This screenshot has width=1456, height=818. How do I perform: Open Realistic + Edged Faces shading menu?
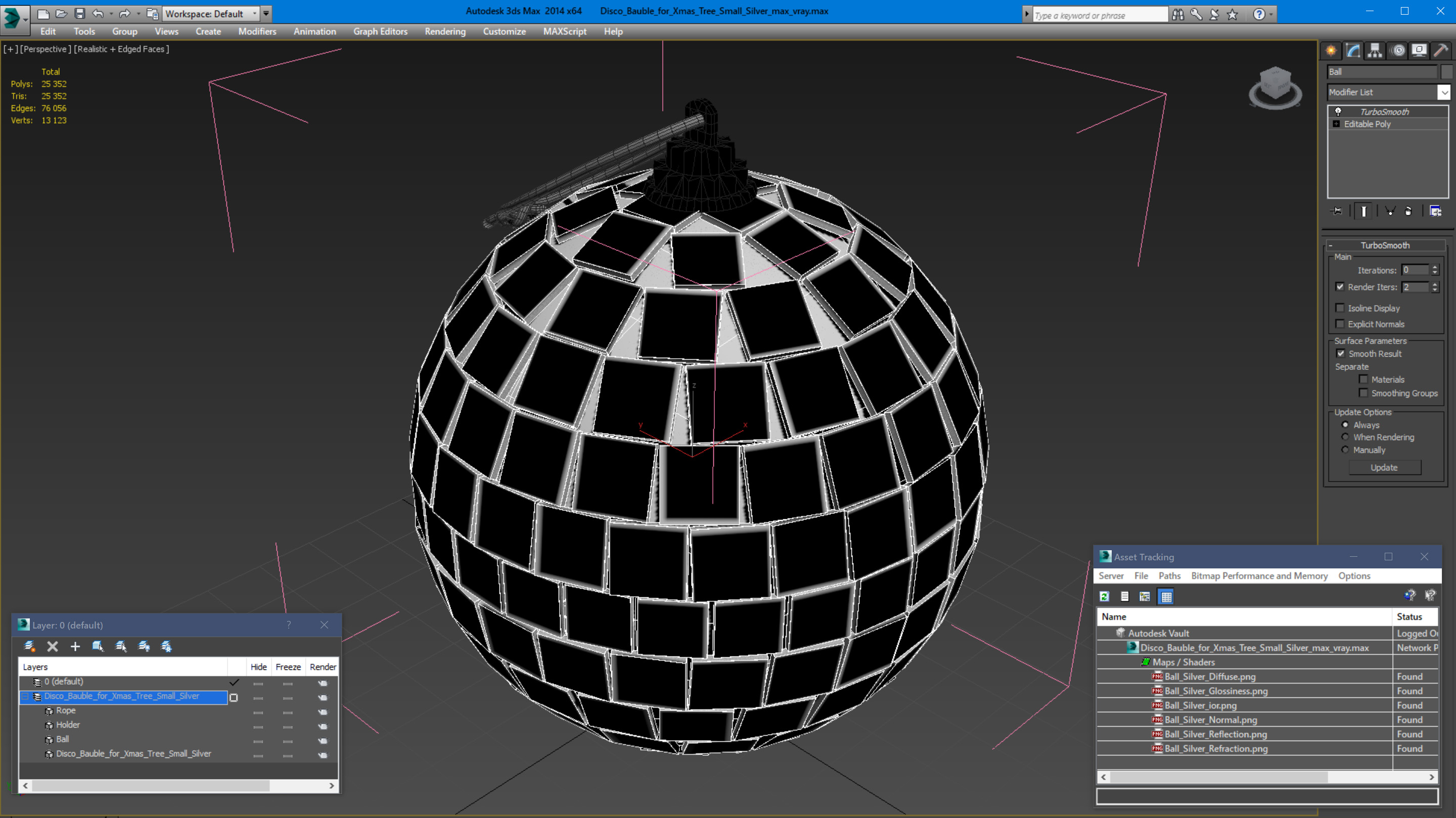[121, 49]
